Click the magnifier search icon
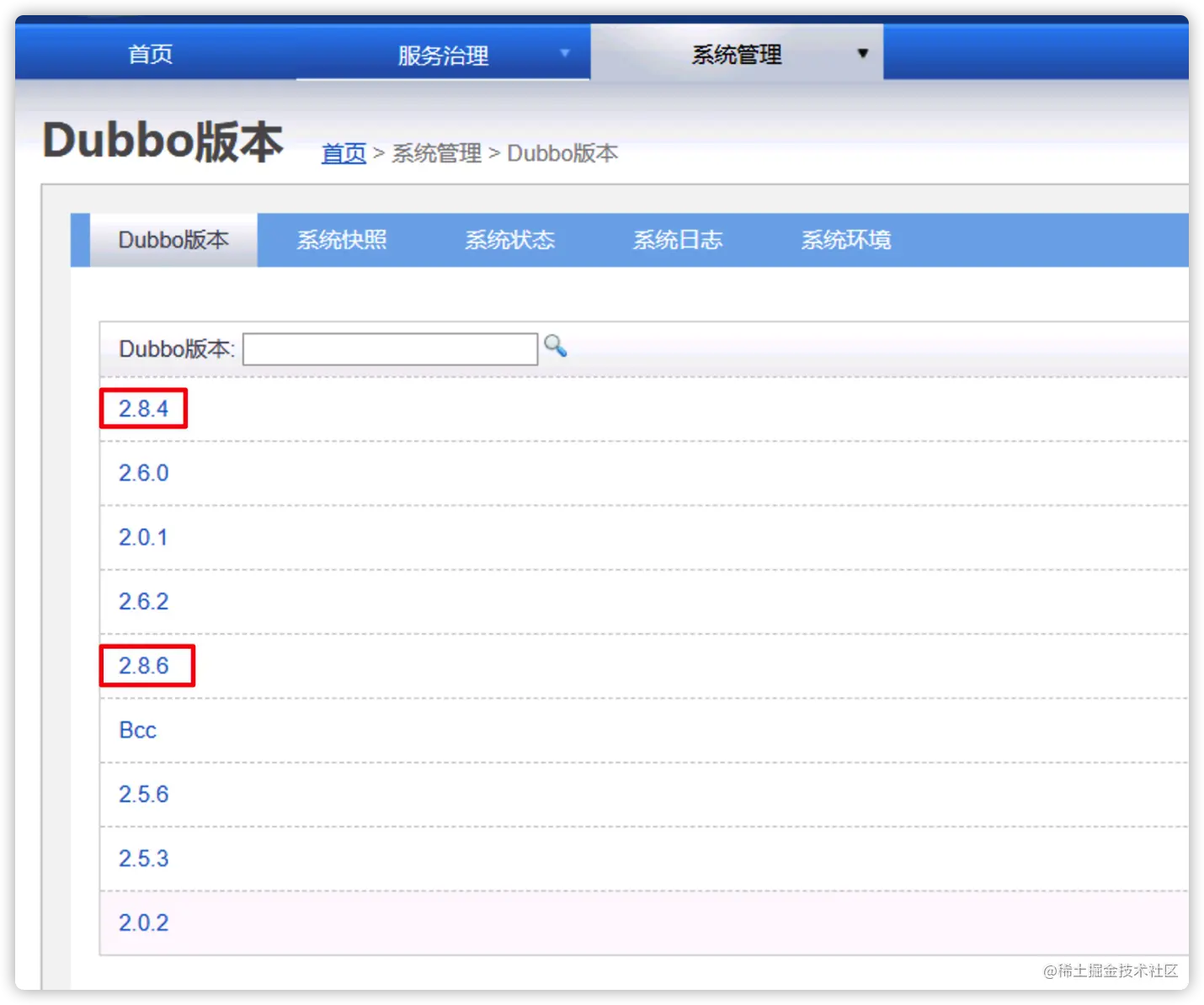Viewport: 1204px width, 1005px height. [x=555, y=346]
